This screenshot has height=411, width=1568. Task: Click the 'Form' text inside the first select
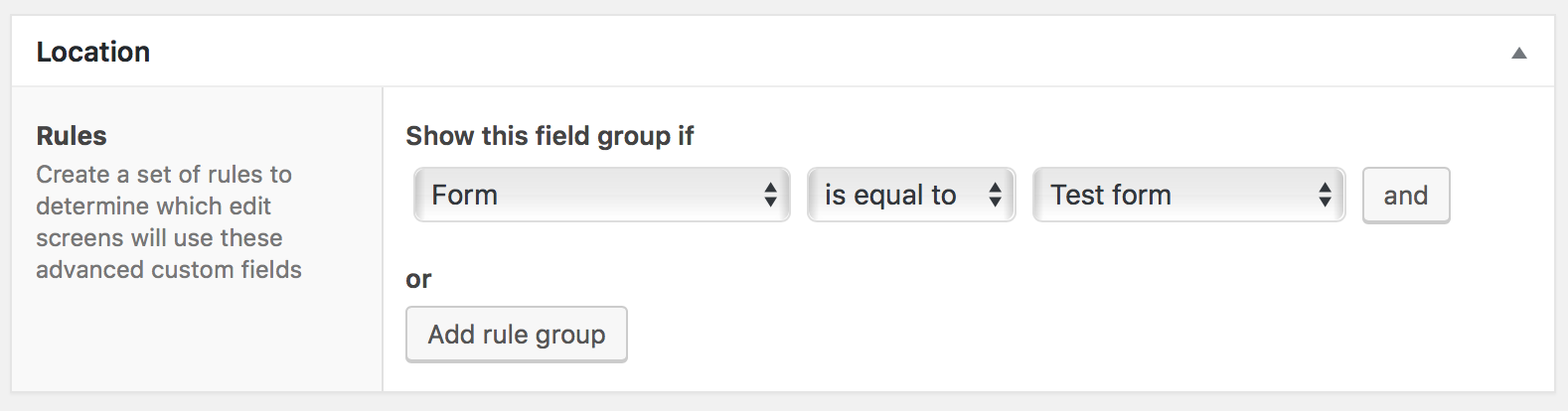[464, 195]
